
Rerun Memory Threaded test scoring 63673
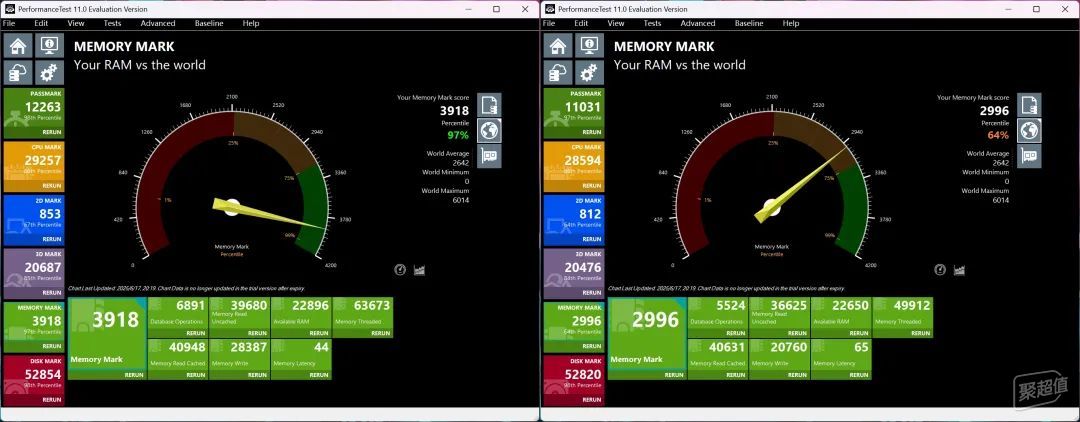tap(380, 333)
